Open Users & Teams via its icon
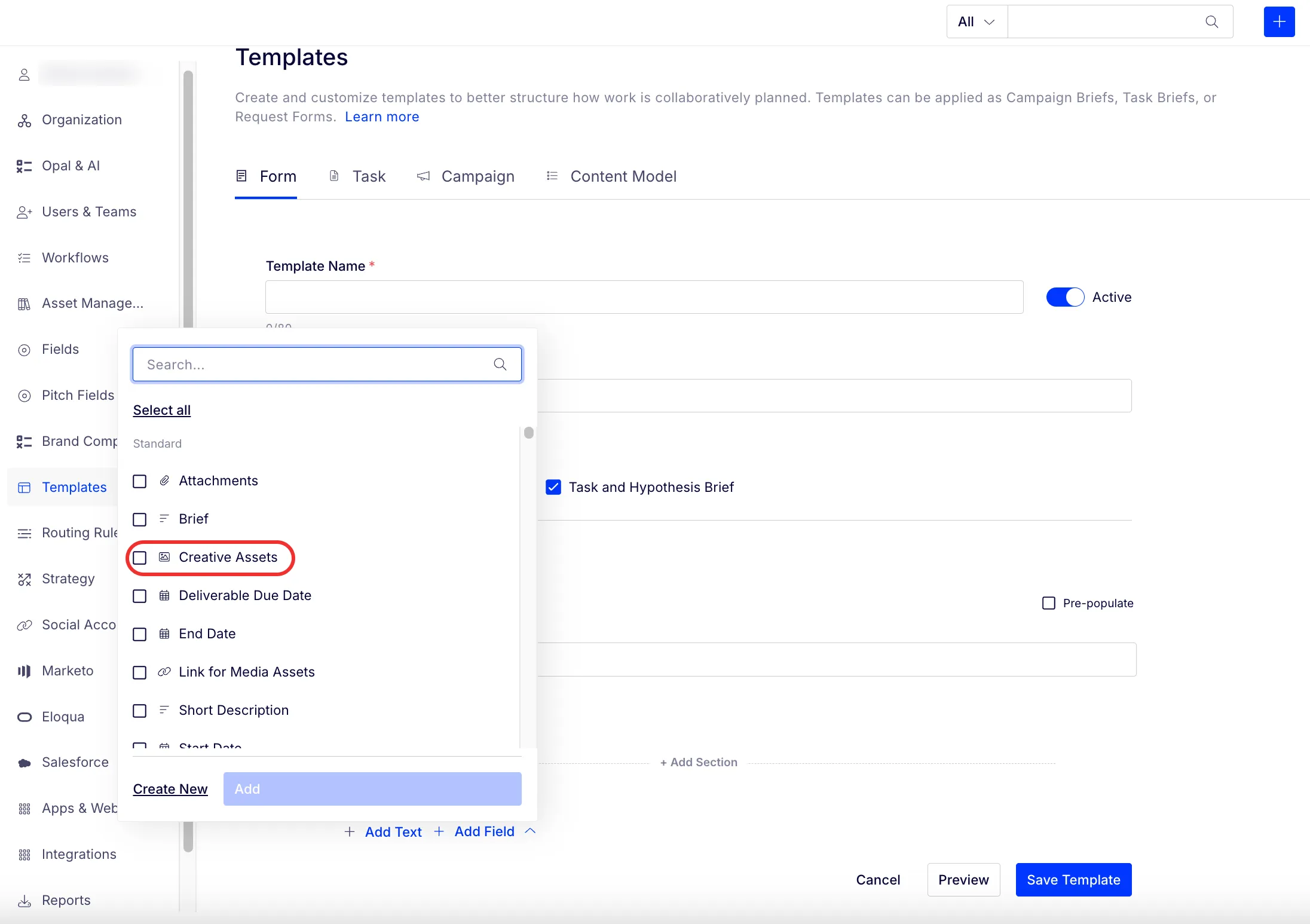 [x=24, y=212]
